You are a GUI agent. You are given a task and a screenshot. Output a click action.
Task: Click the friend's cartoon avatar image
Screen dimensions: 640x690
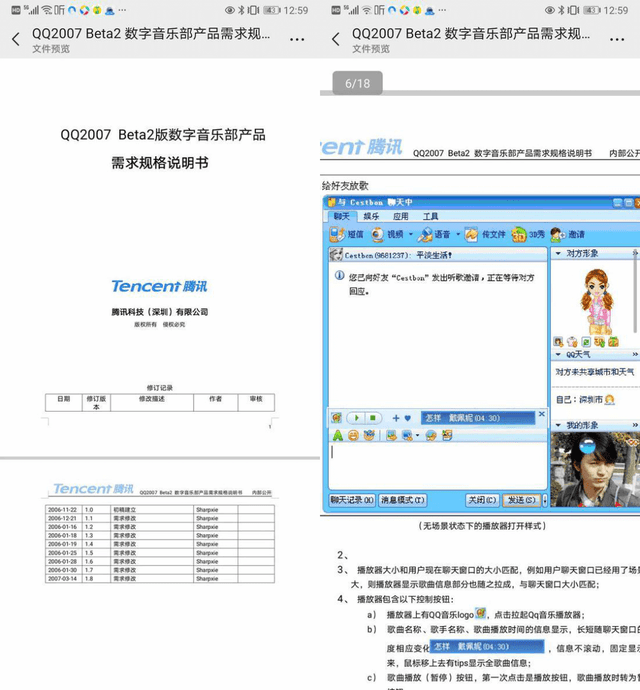(x=596, y=301)
